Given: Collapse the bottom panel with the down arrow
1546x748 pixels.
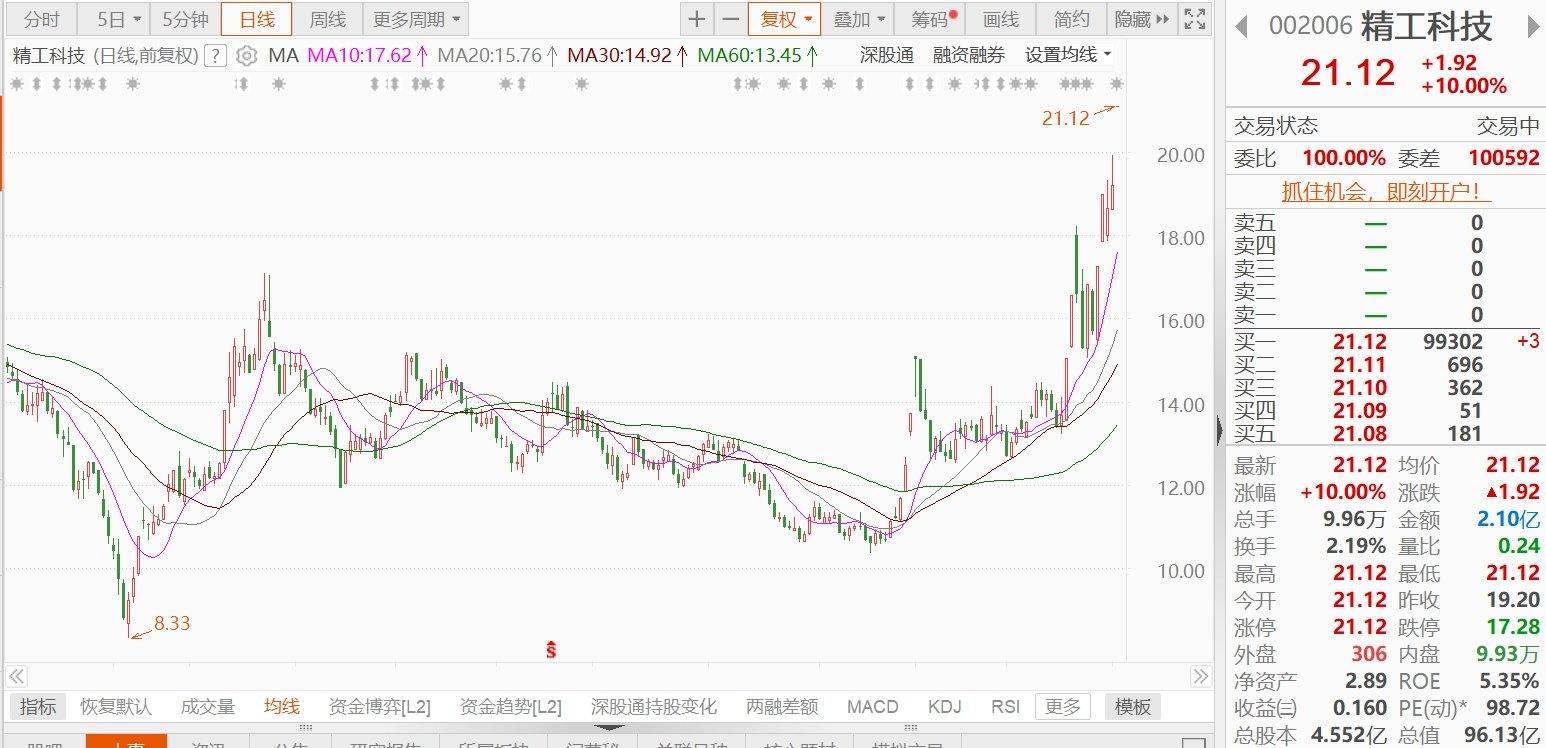Looking at the screenshot, I should point(608,728).
